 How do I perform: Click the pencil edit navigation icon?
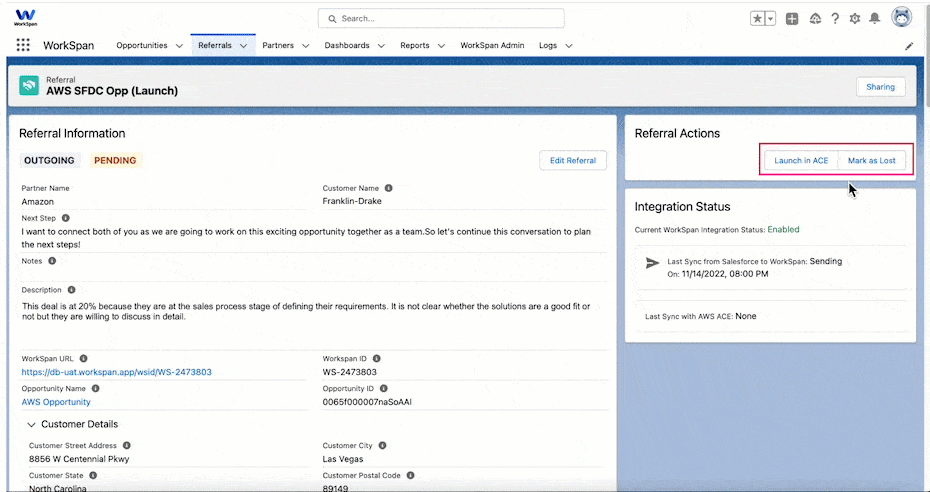(909, 46)
